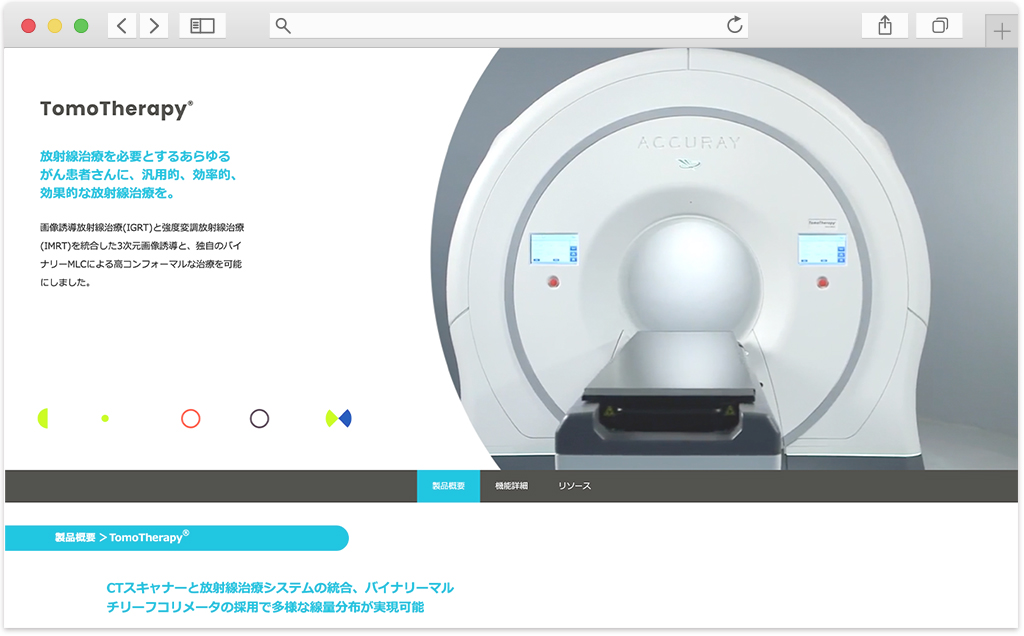Switch to the 機能詳細 tab
The width and height of the screenshot is (1024, 636).
tap(511, 486)
